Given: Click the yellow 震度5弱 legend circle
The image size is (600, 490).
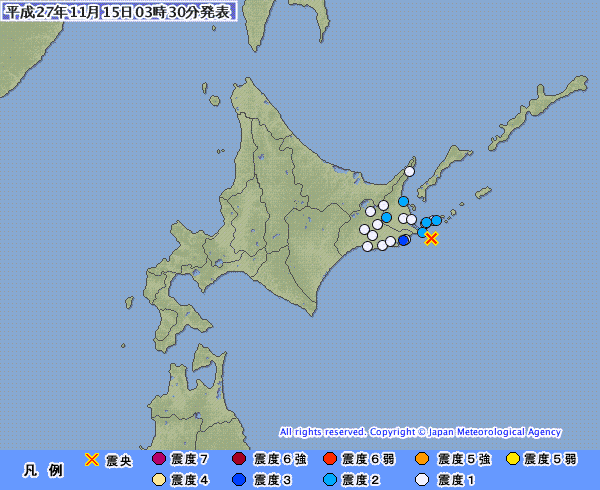Looking at the screenshot, I should 513,459.
